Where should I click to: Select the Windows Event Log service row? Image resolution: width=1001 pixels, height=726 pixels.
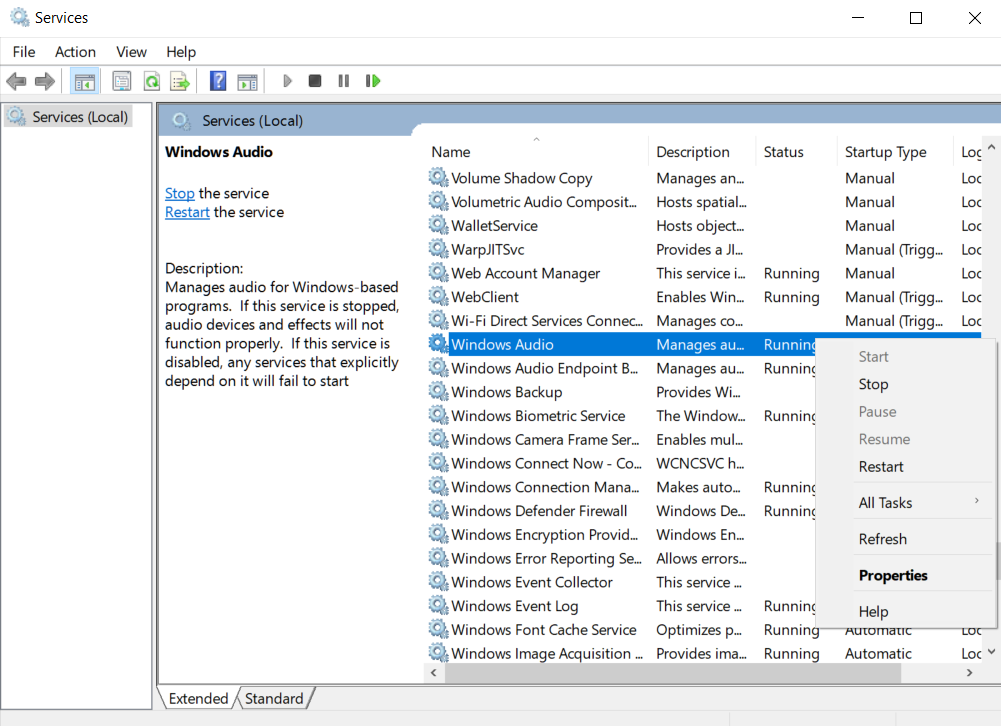tap(514, 606)
